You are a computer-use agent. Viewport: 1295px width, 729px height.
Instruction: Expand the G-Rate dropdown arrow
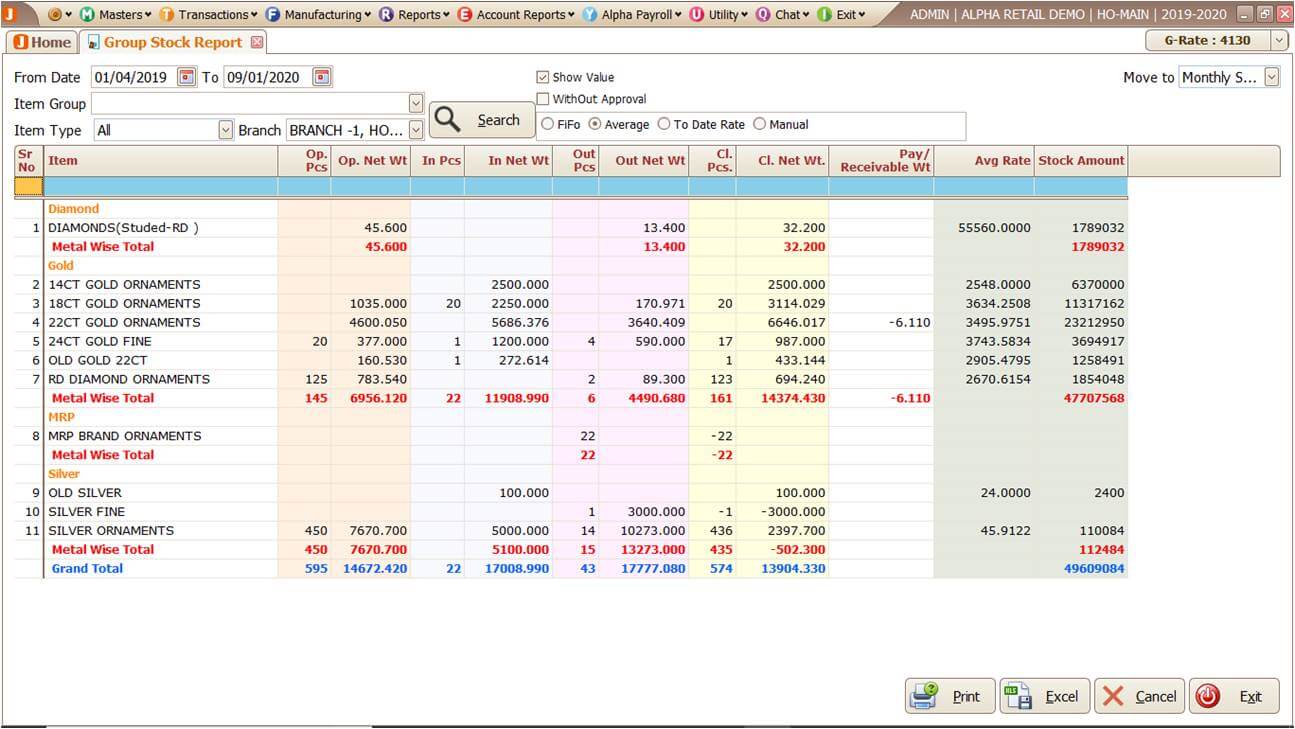click(x=1279, y=41)
